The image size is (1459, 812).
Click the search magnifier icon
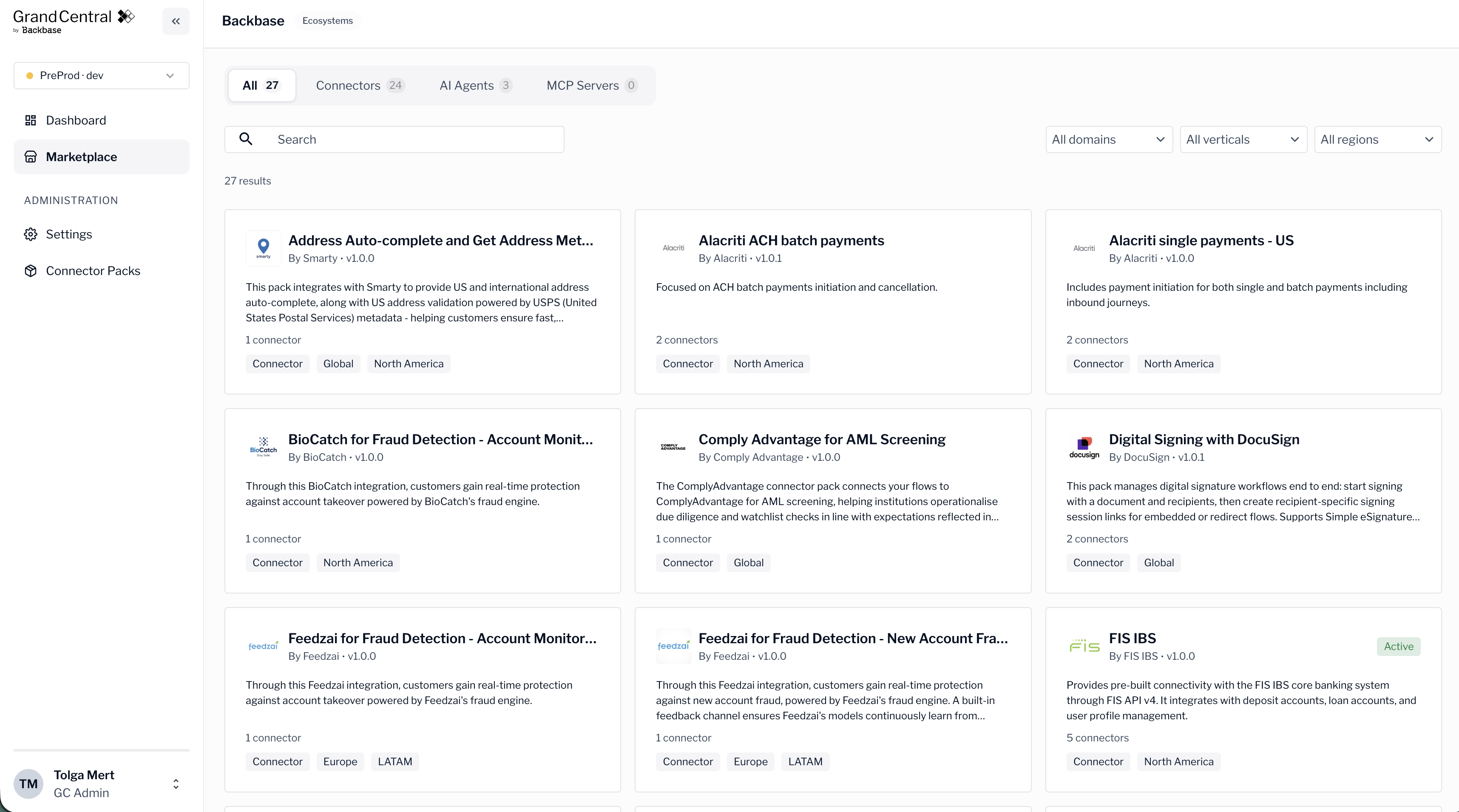(x=246, y=139)
